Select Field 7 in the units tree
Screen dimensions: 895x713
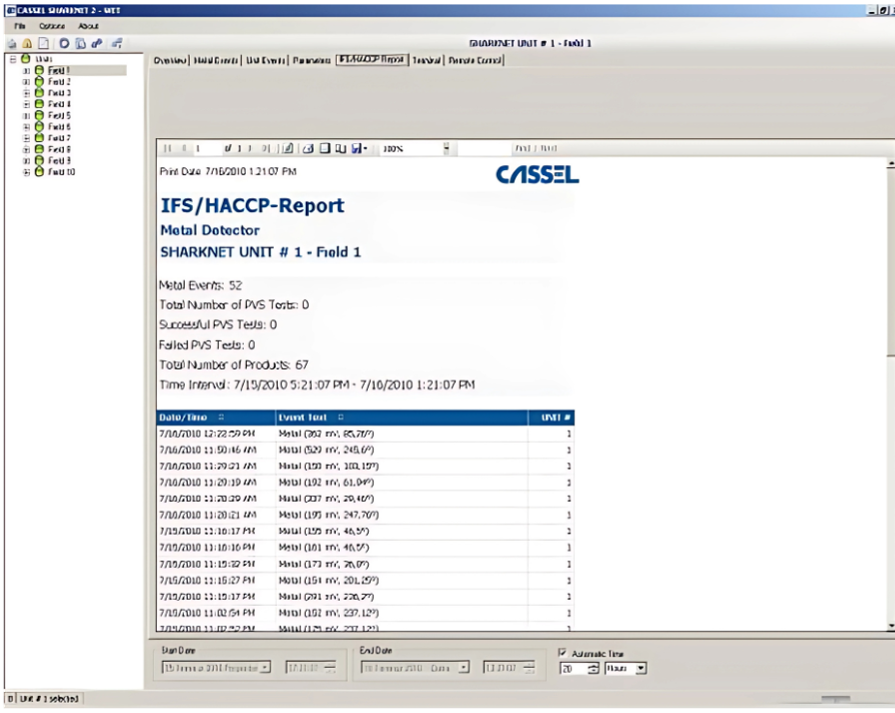[59, 138]
